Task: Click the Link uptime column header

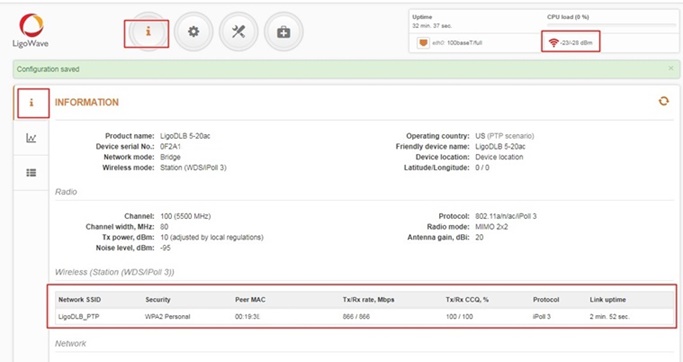Action: 608,300
